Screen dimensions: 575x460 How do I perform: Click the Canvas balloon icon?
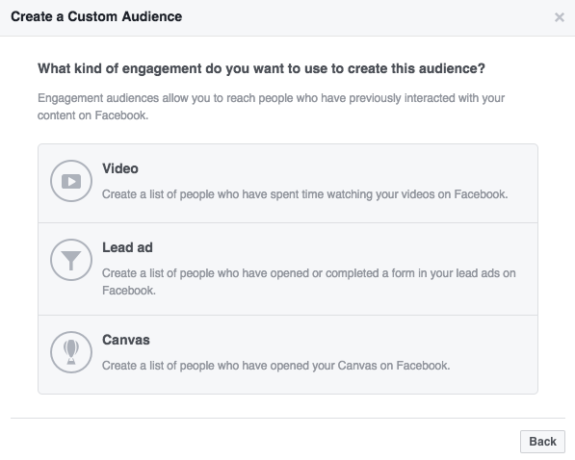(71, 352)
